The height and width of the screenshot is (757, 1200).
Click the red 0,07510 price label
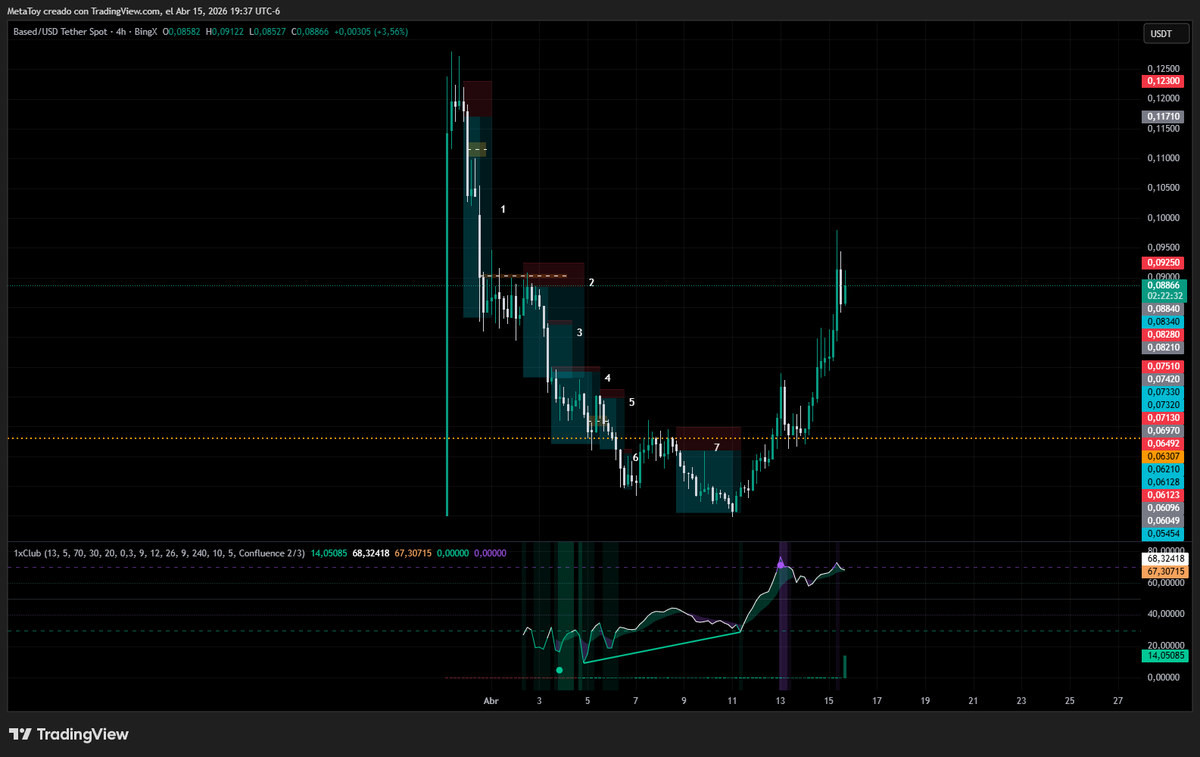click(x=1163, y=367)
